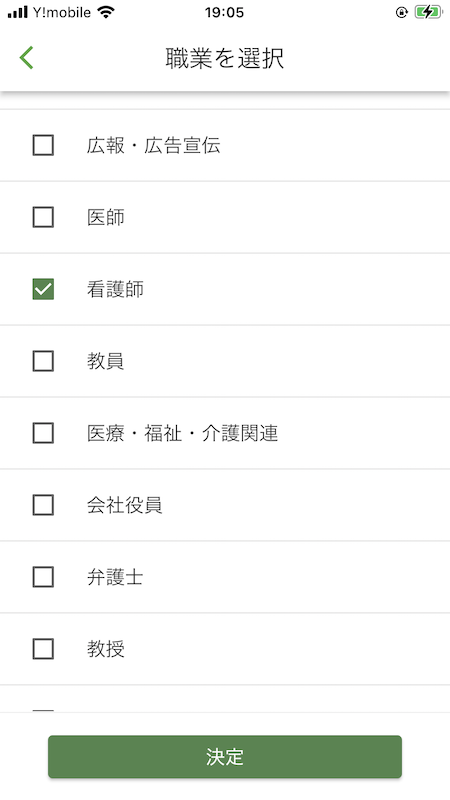Check the 会社役員 checkbox
This screenshot has height=800, width=450.
(43, 505)
